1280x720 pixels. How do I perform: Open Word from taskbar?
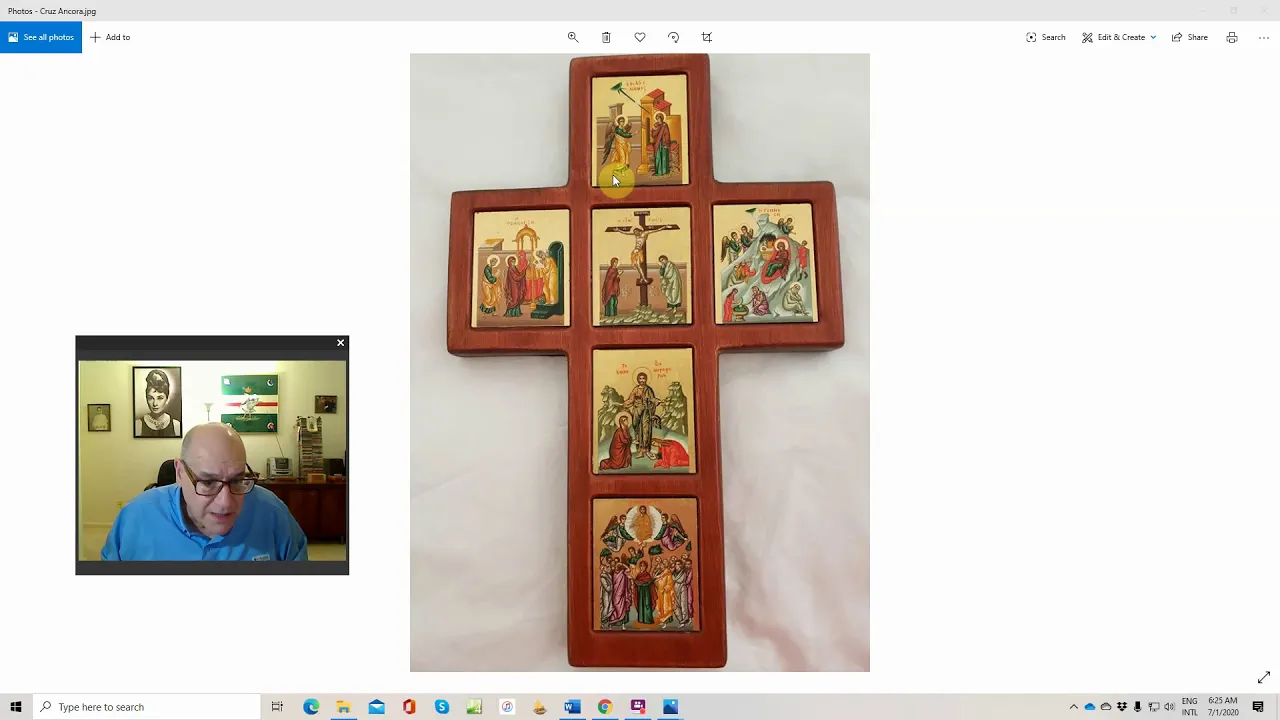point(572,707)
